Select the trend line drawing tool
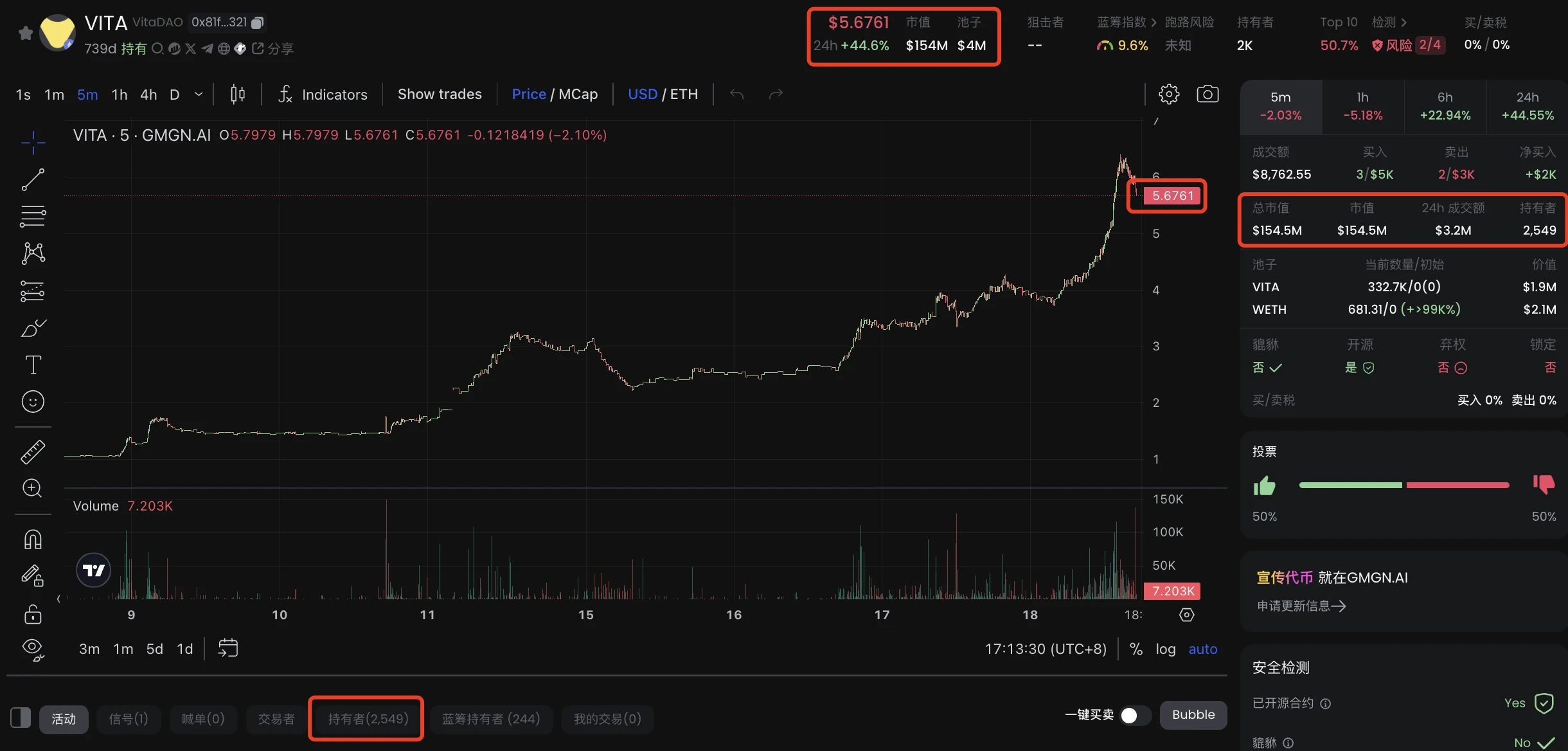Screen dimensions: 1568x751 33,180
